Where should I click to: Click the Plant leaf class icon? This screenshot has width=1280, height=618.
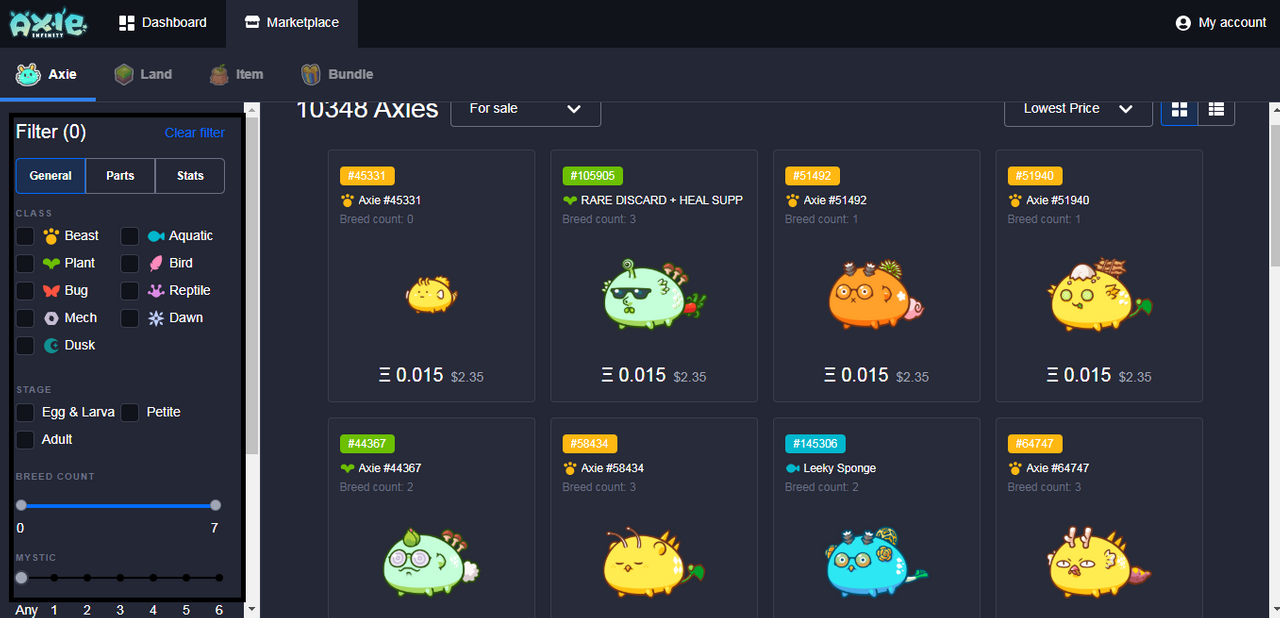coord(51,263)
